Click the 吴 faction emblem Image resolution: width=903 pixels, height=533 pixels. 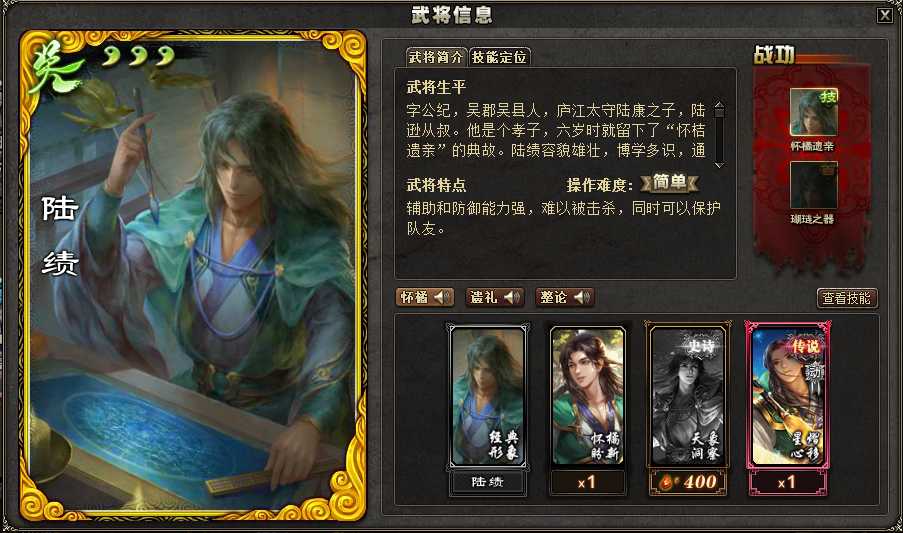click(x=55, y=68)
